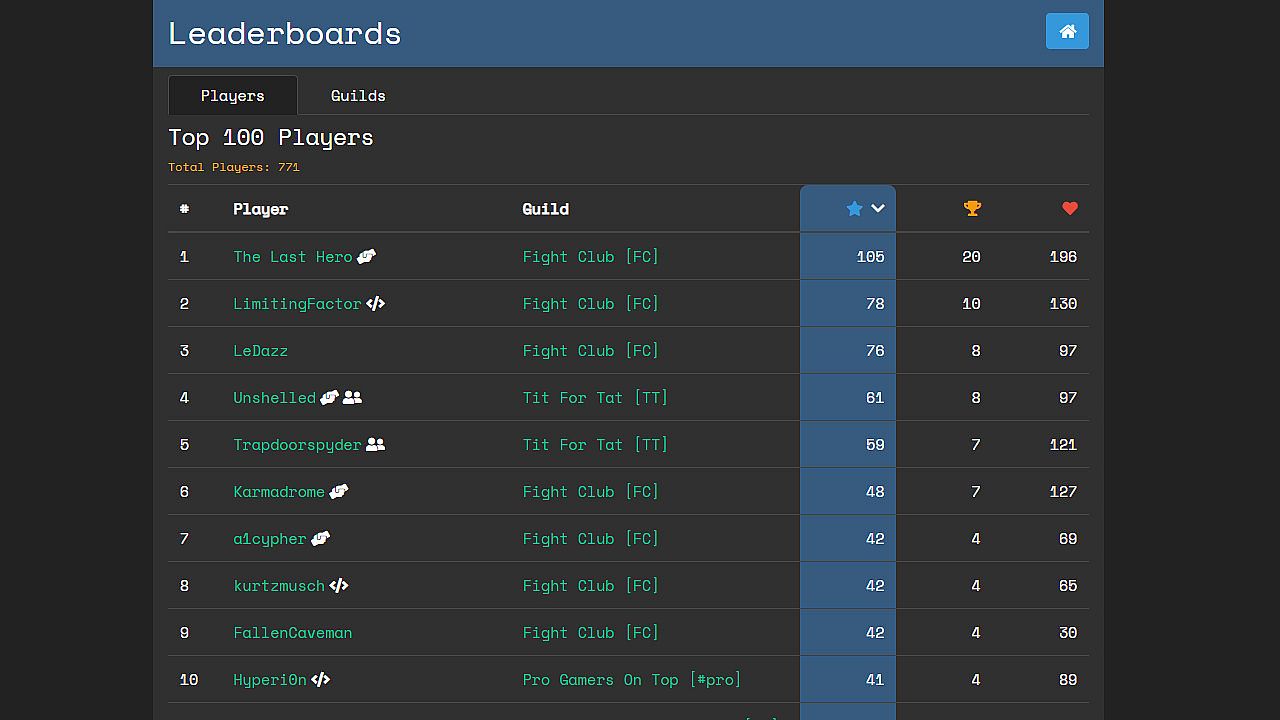
Task: Click the Player column header
Action: point(260,209)
